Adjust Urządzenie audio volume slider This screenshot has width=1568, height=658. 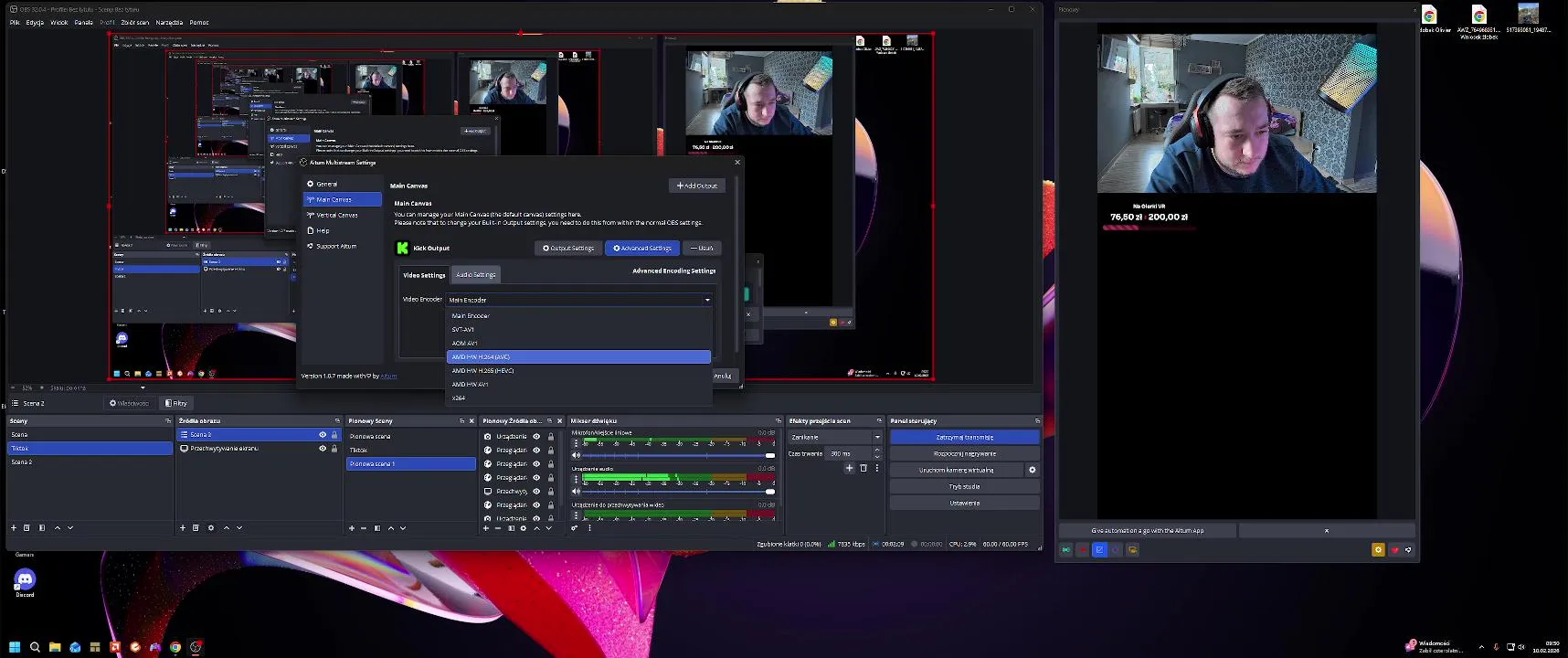679,491
